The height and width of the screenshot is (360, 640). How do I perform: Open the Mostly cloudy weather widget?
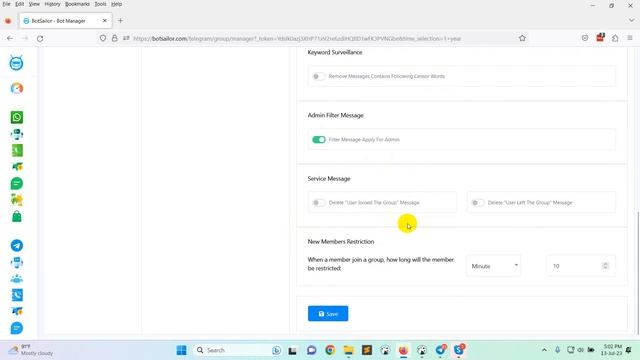click(31, 350)
